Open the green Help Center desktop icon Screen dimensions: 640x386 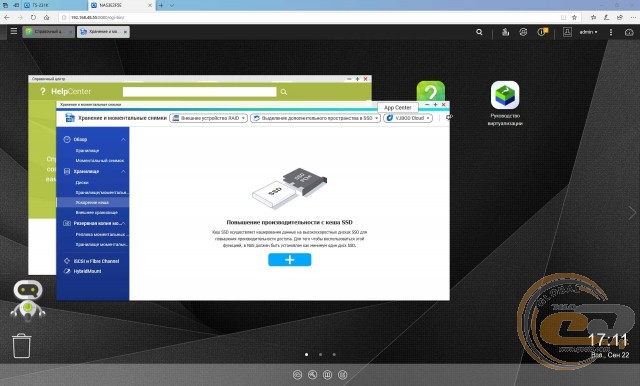click(431, 91)
